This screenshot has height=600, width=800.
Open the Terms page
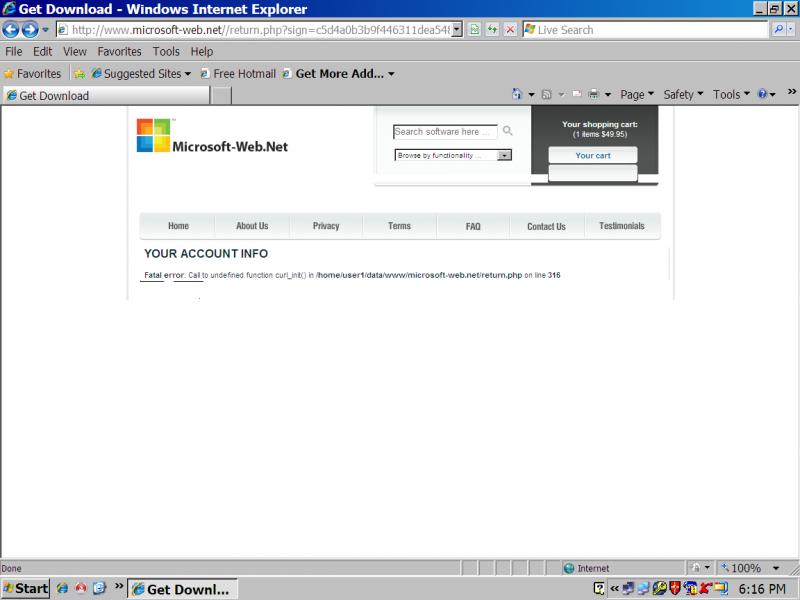(x=399, y=226)
